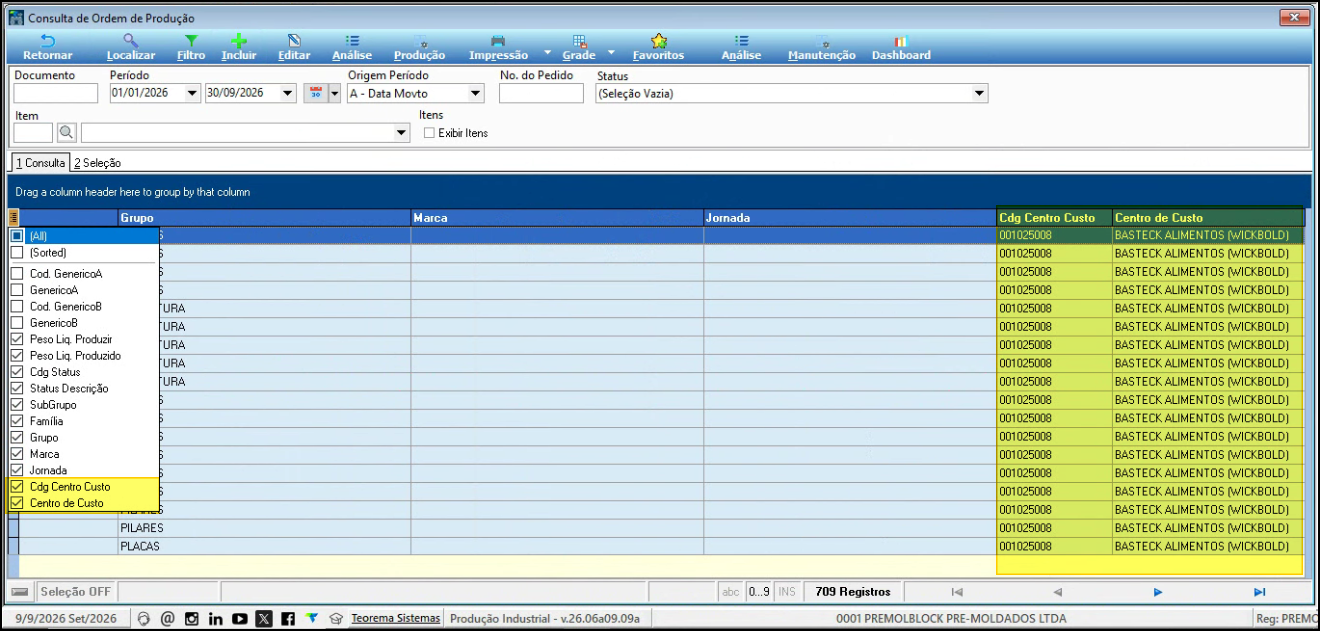Click the Retornar toolbar icon
The height and width of the screenshot is (631, 1320).
47,41
